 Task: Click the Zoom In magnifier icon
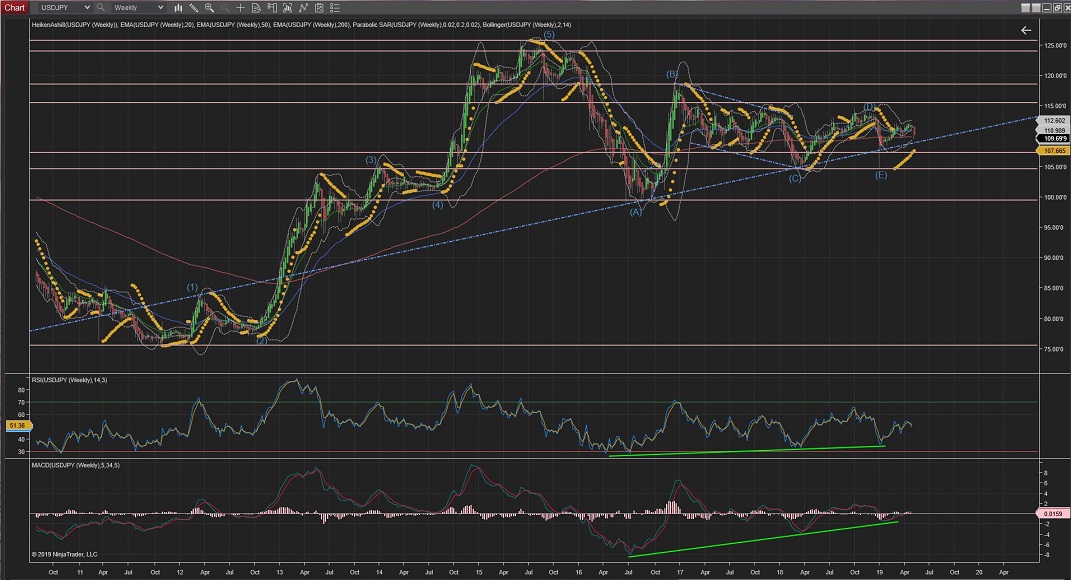[209, 7]
